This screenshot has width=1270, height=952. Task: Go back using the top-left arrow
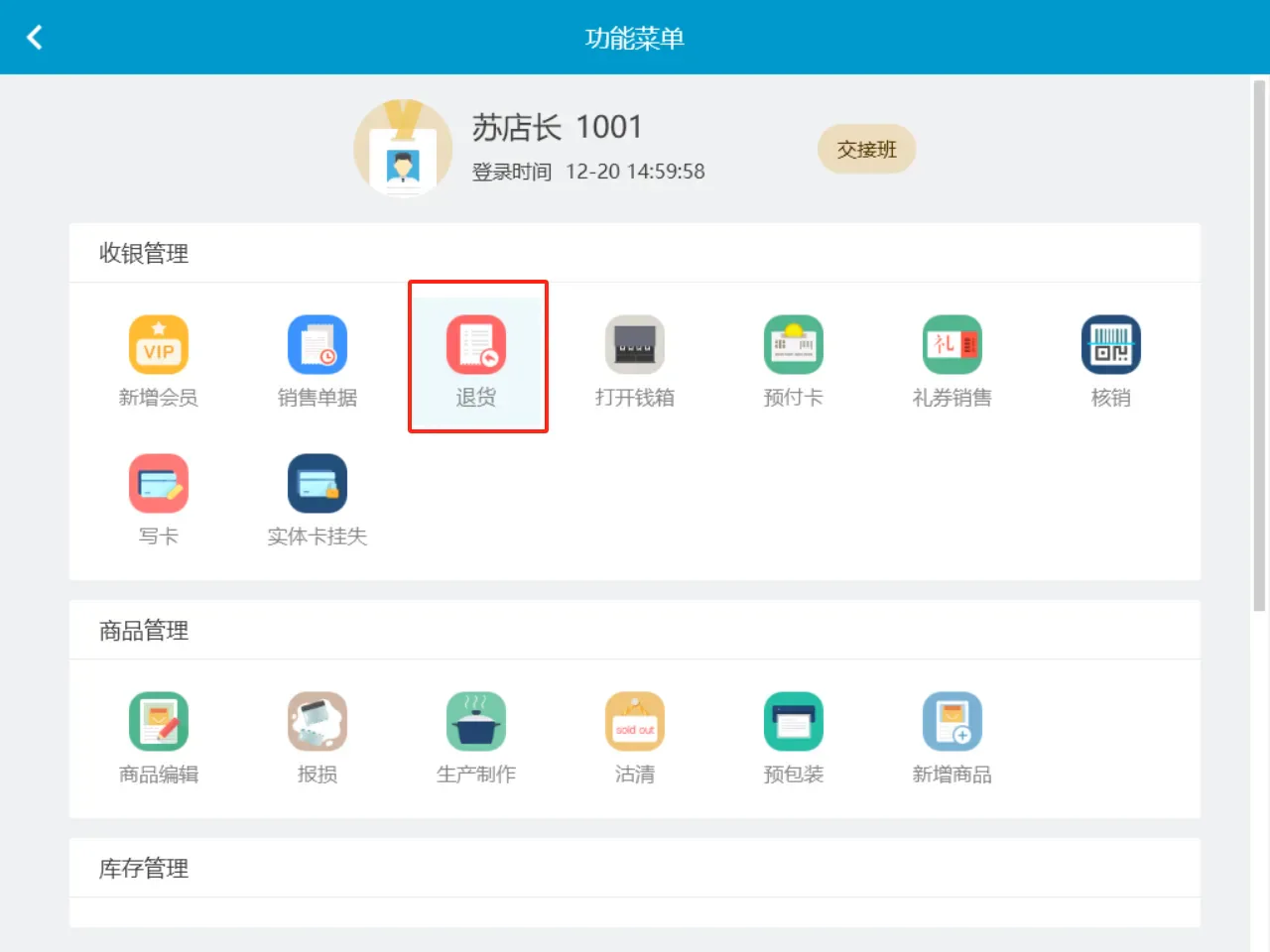coord(35,38)
